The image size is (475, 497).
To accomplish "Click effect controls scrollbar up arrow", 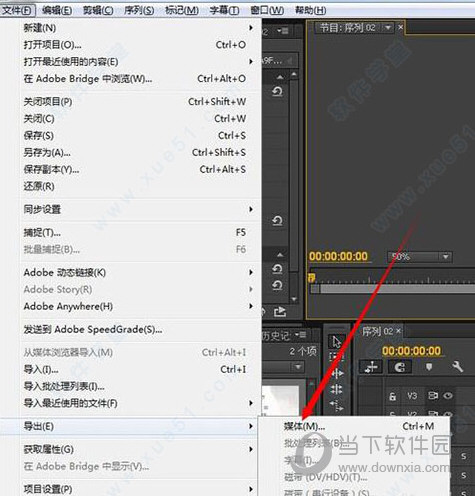I will coord(294,74).
